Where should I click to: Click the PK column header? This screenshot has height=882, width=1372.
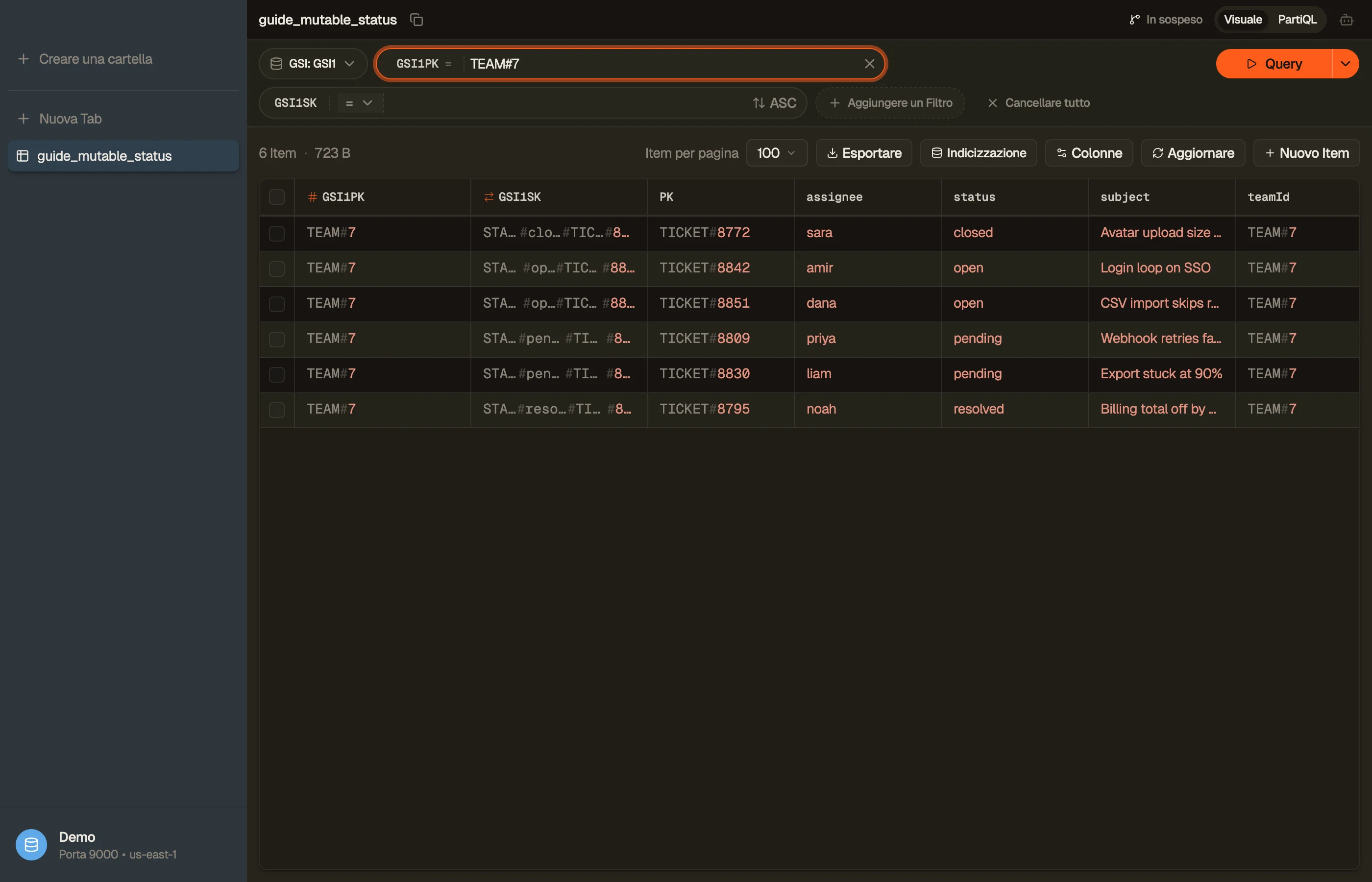720,197
